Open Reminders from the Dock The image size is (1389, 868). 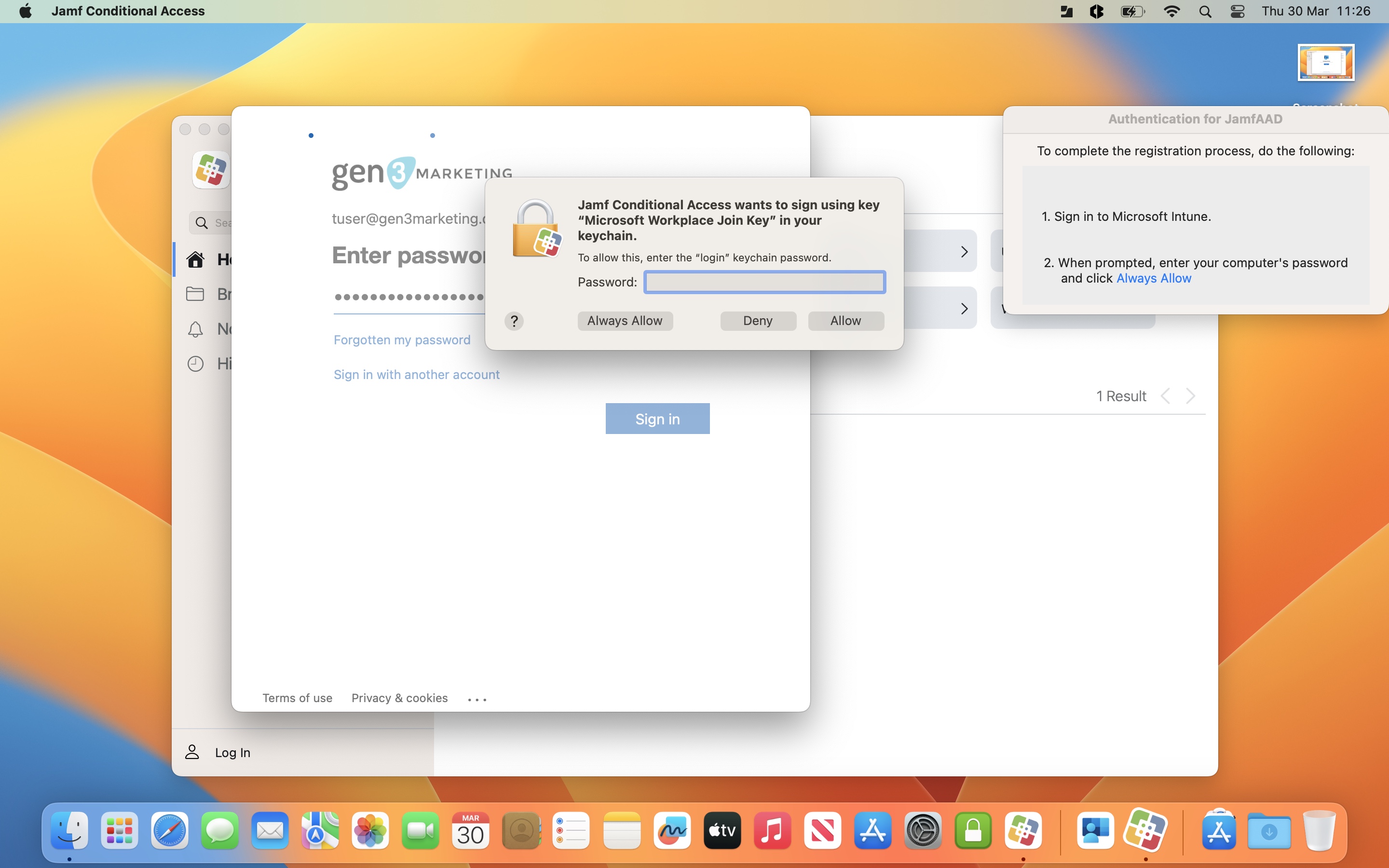pos(571,831)
